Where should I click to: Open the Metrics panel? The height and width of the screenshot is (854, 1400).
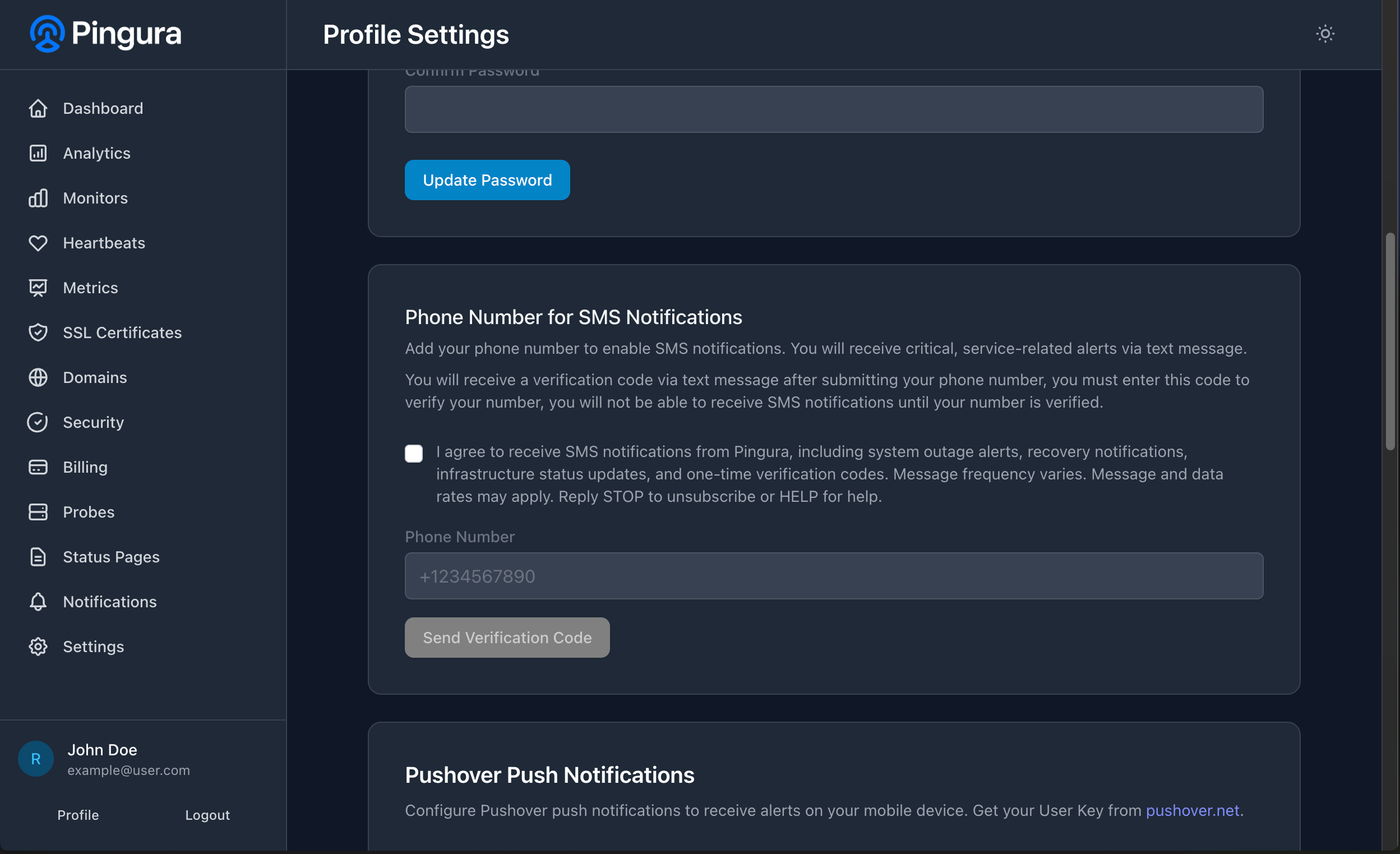pos(90,288)
